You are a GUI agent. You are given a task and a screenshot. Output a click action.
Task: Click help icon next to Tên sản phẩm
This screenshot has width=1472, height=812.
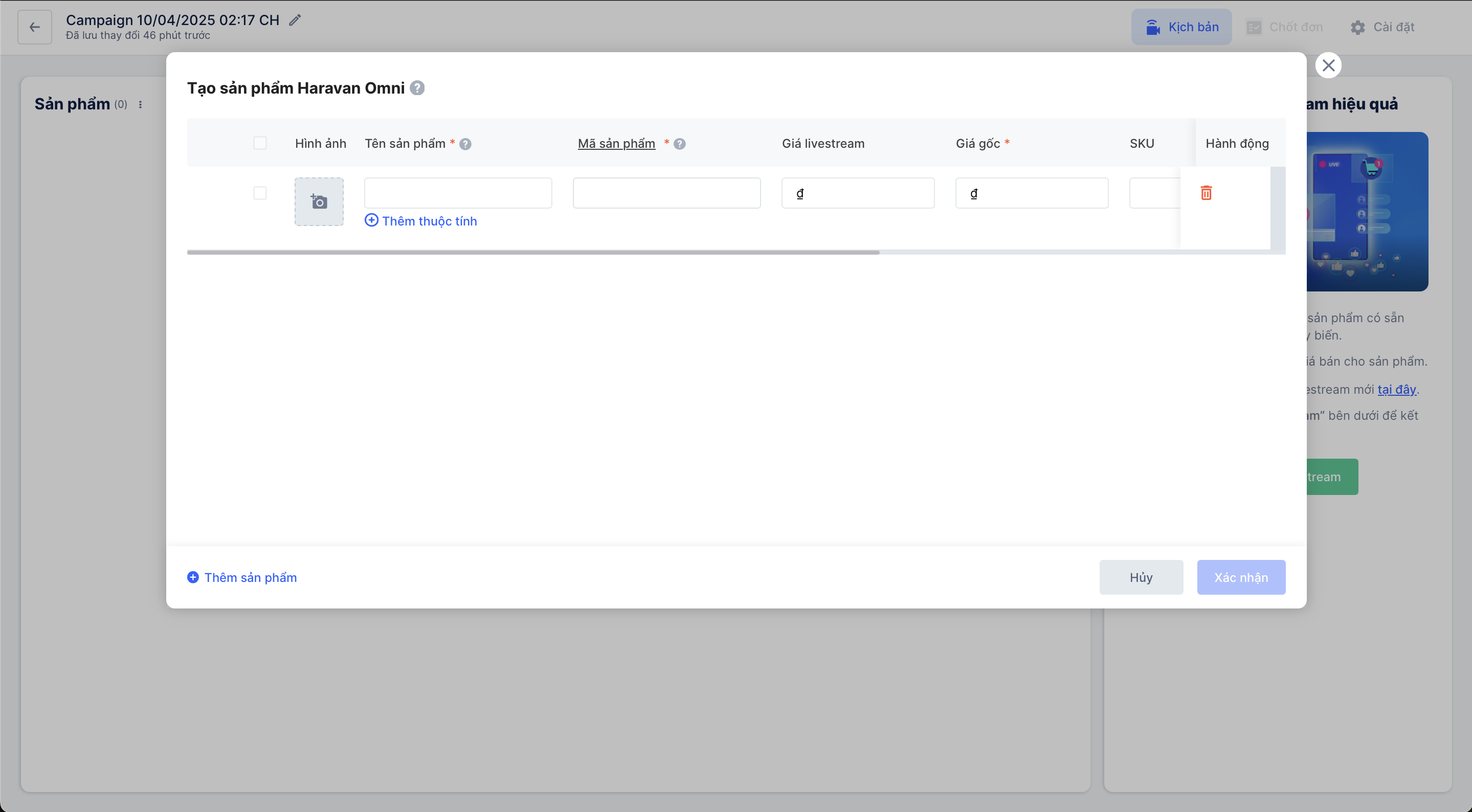(x=465, y=144)
